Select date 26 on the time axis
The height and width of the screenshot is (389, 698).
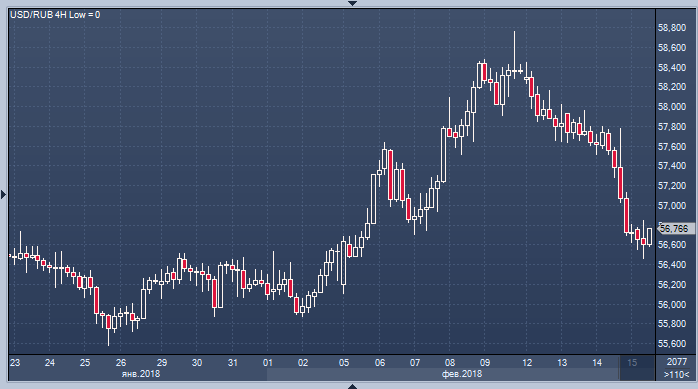(121, 363)
